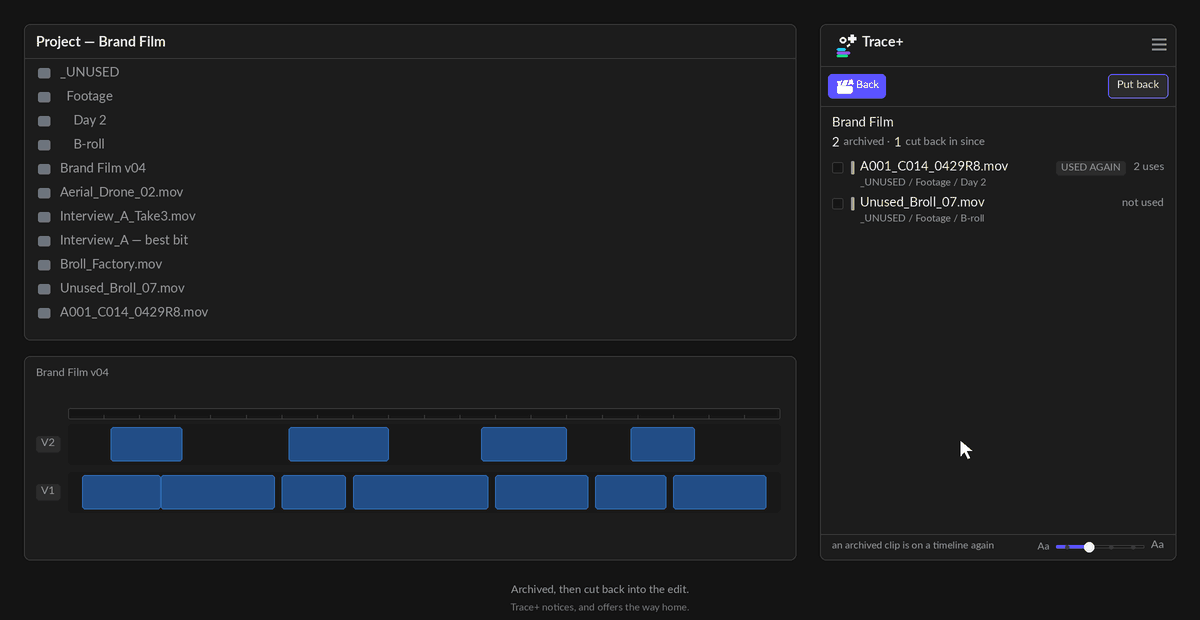The width and height of the screenshot is (1200, 620).
Task: Click the Put back button
Action: [1138, 86]
